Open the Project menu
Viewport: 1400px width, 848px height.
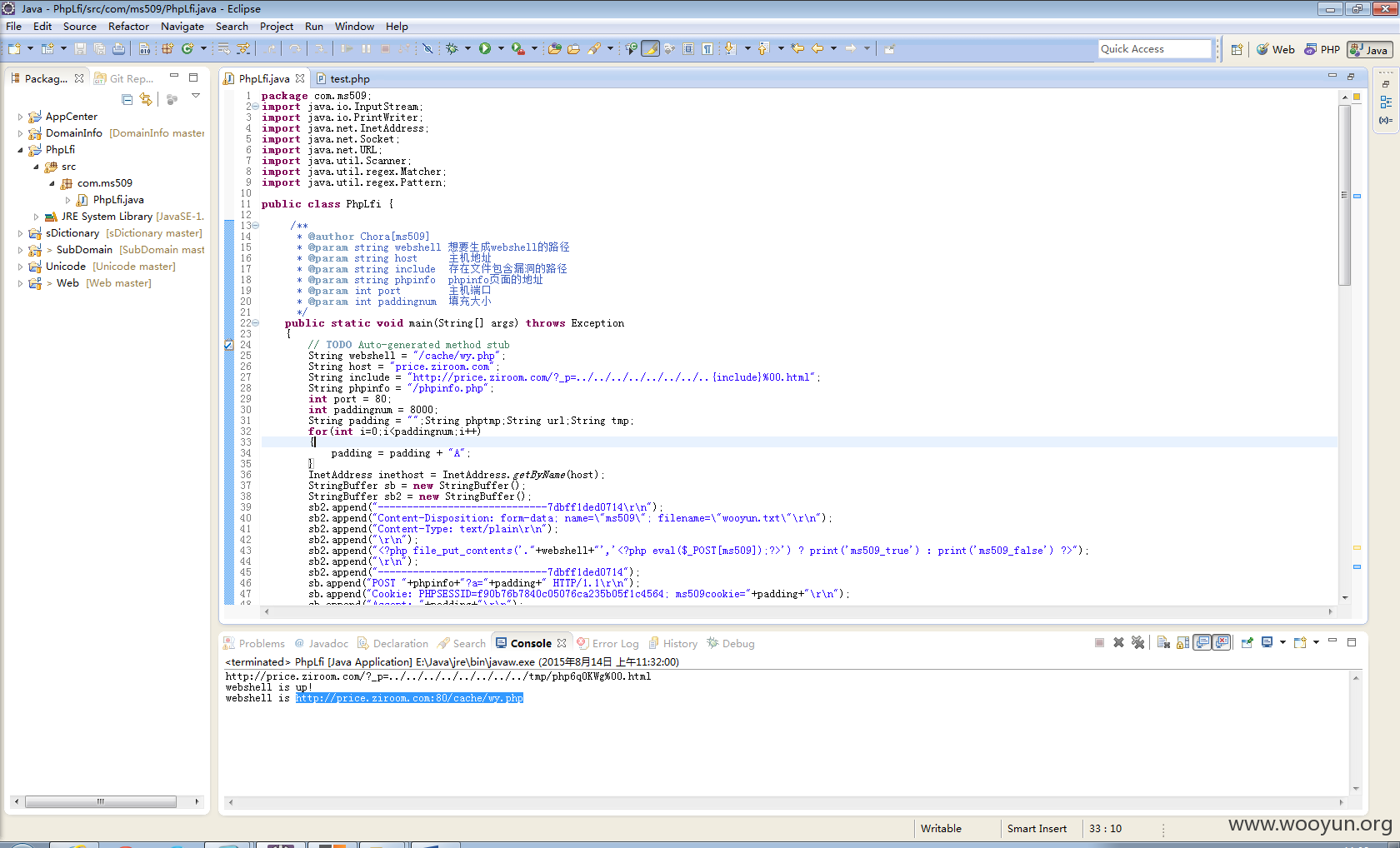point(277,27)
